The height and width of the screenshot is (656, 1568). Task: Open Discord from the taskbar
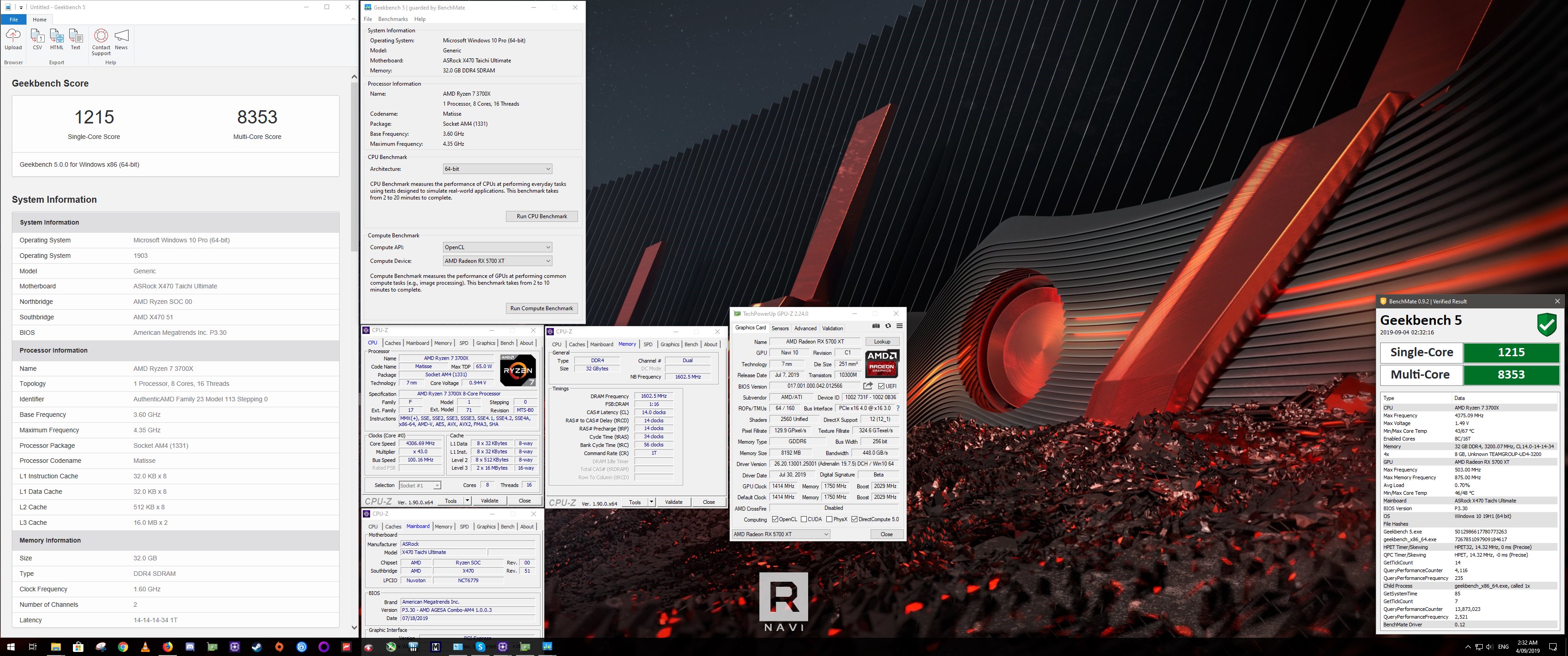(x=190, y=647)
